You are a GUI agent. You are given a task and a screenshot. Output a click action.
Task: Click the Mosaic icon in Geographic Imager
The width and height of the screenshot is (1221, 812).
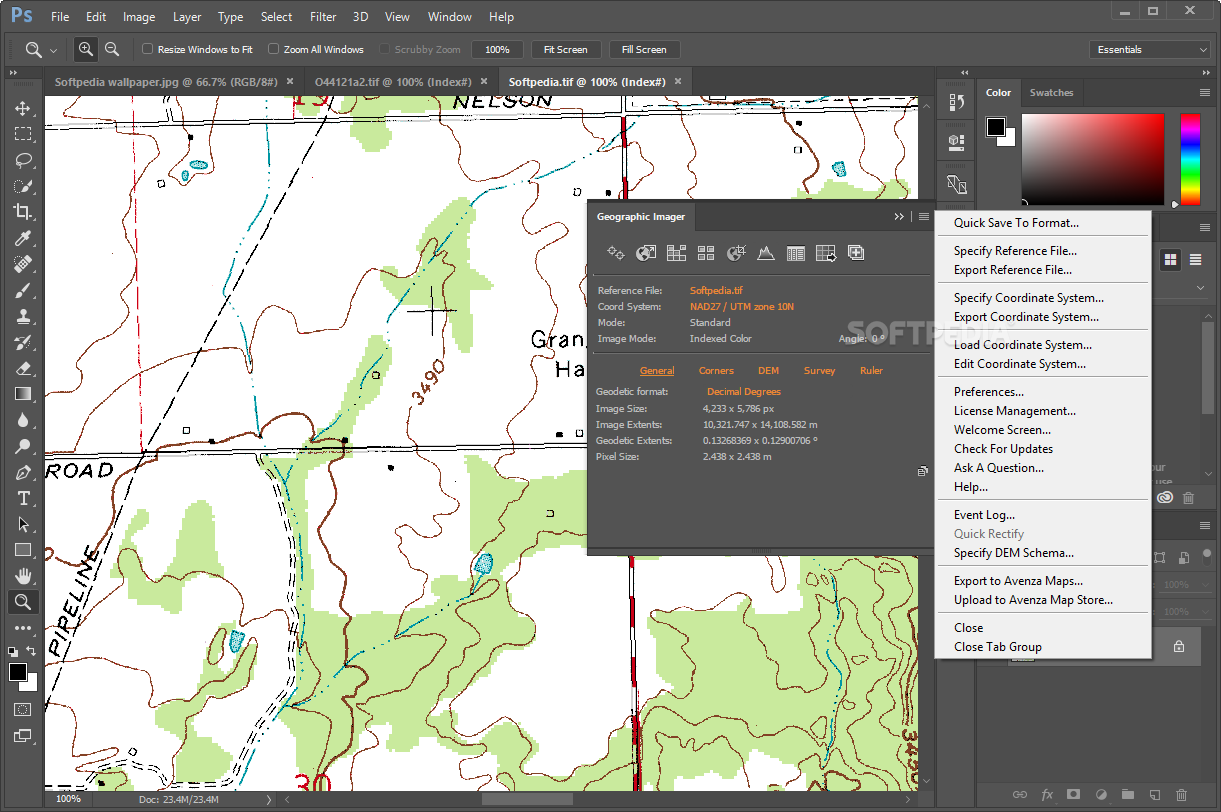(676, 253)
